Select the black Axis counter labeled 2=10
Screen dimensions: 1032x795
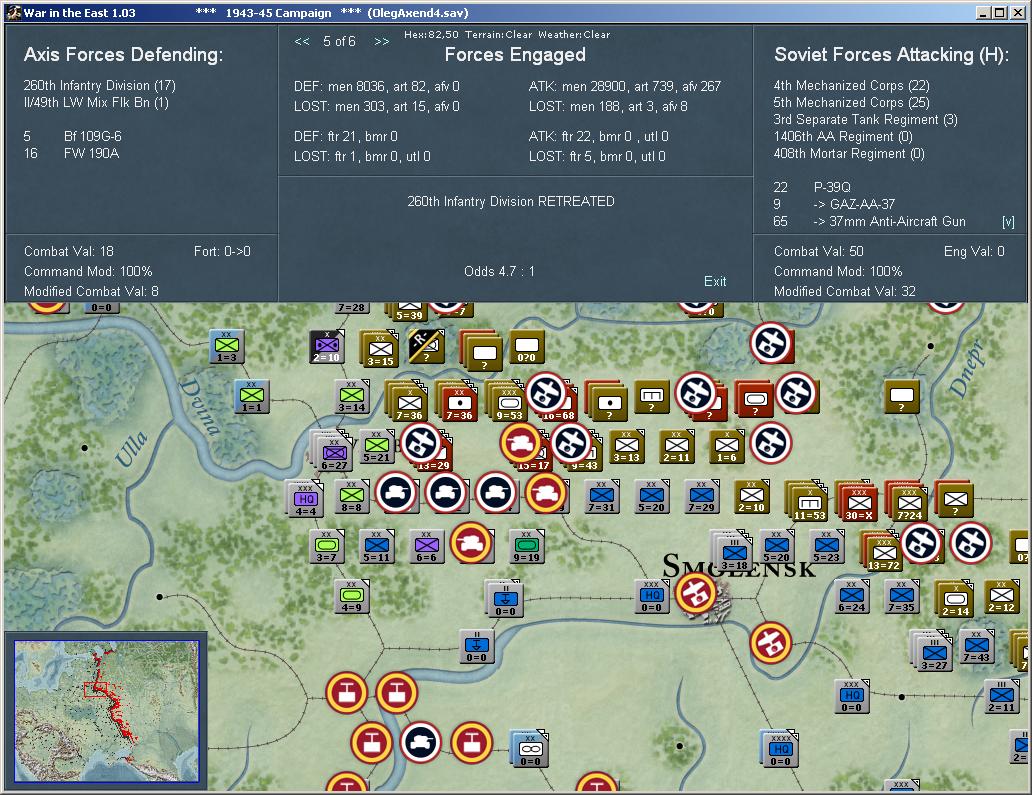(x=326, y=347)
